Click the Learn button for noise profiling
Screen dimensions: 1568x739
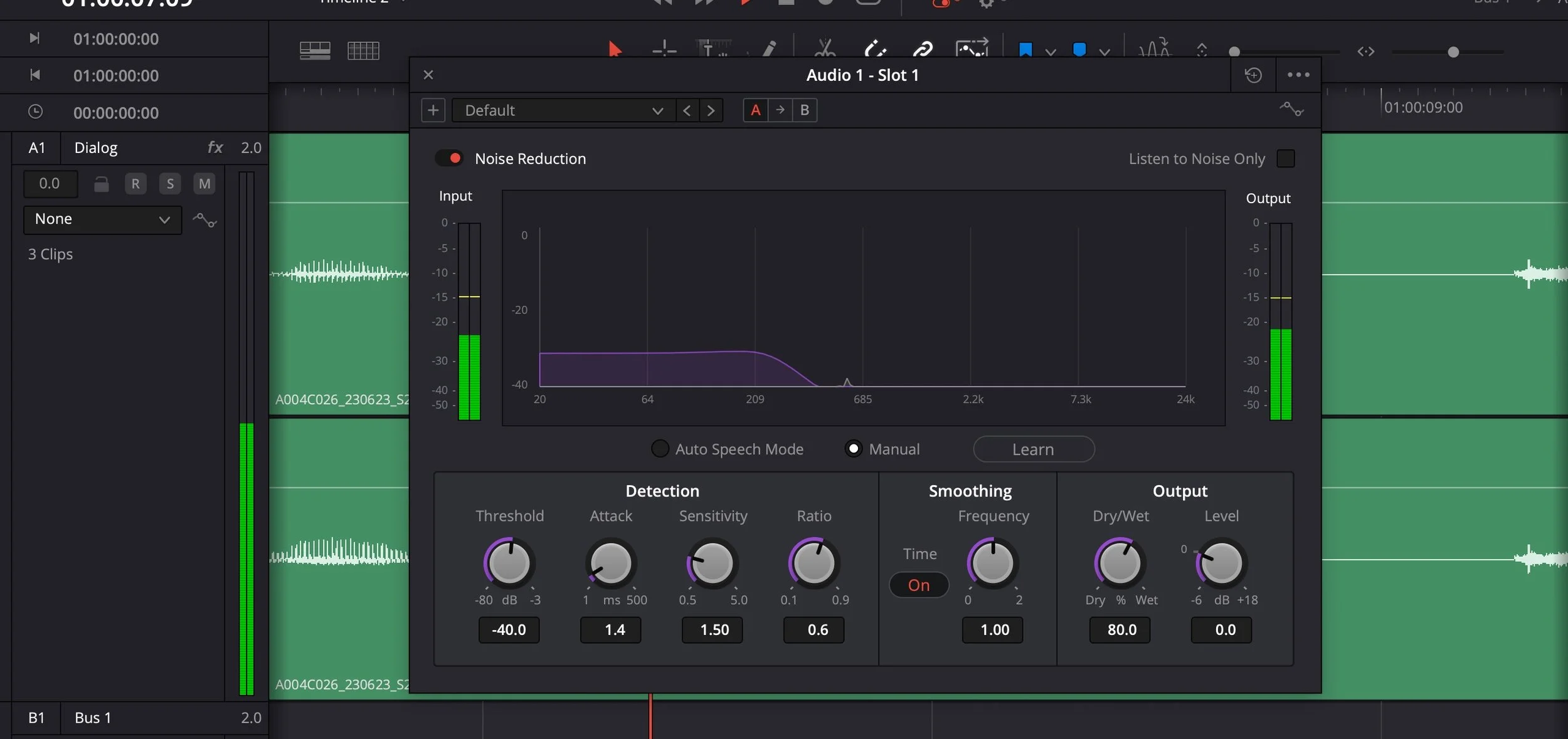[x=1032, y=449]
